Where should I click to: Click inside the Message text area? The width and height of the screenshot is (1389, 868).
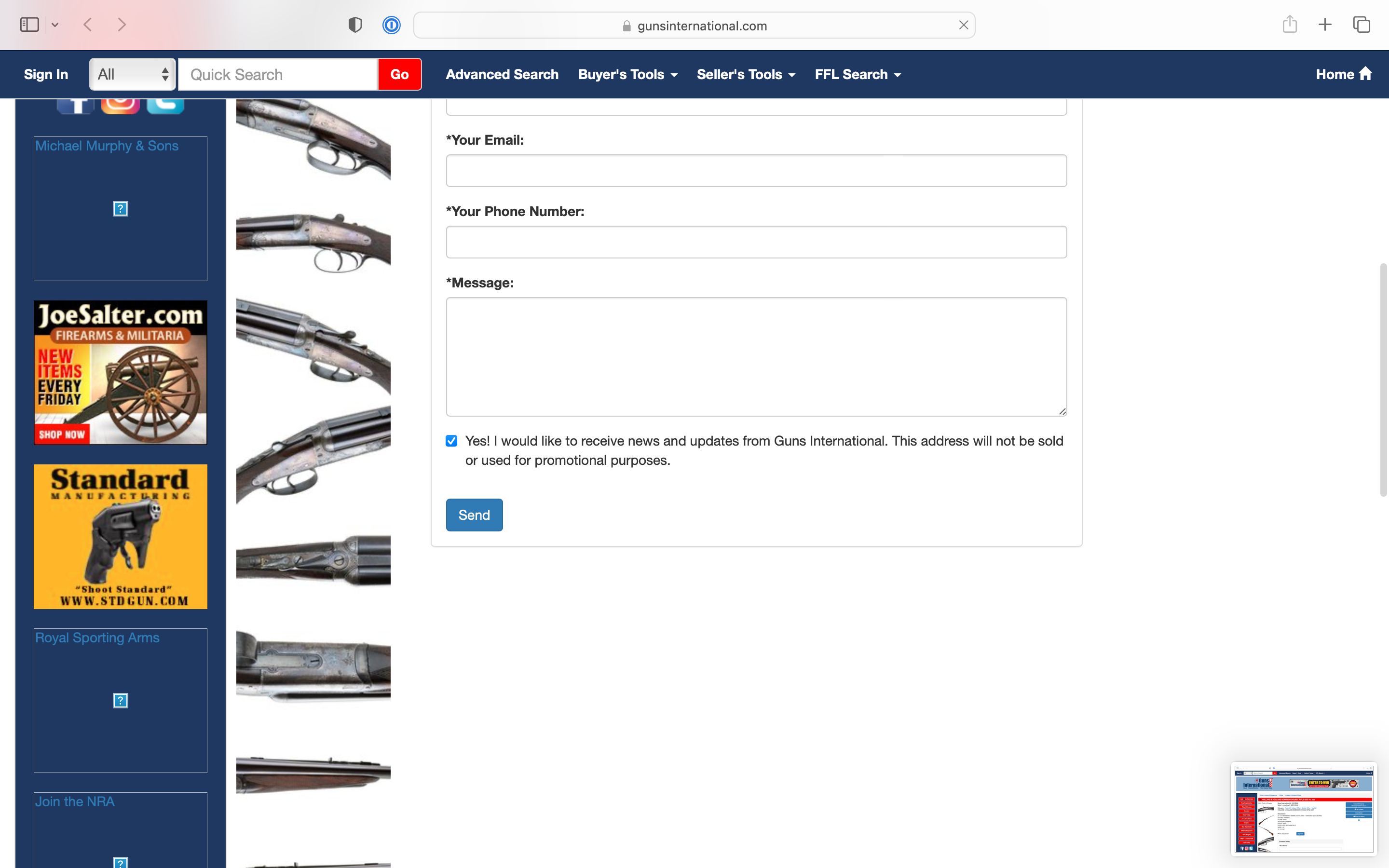tap(756, 356)
